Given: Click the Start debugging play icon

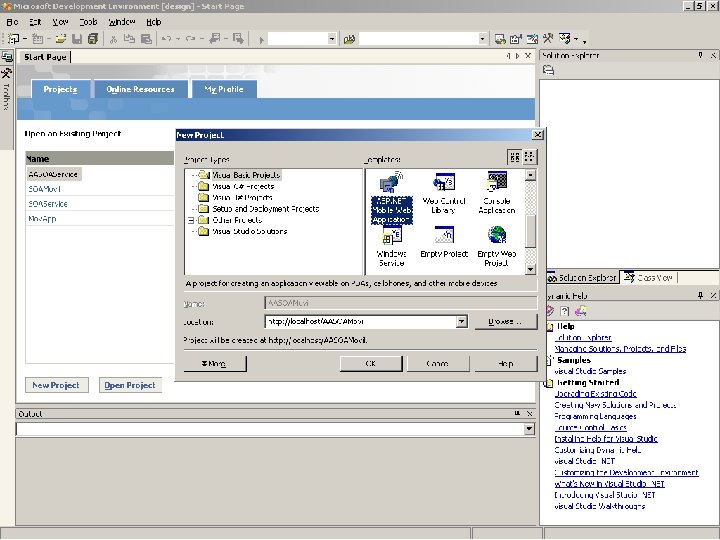Looking at the screenshot, I should coord(261,40).
